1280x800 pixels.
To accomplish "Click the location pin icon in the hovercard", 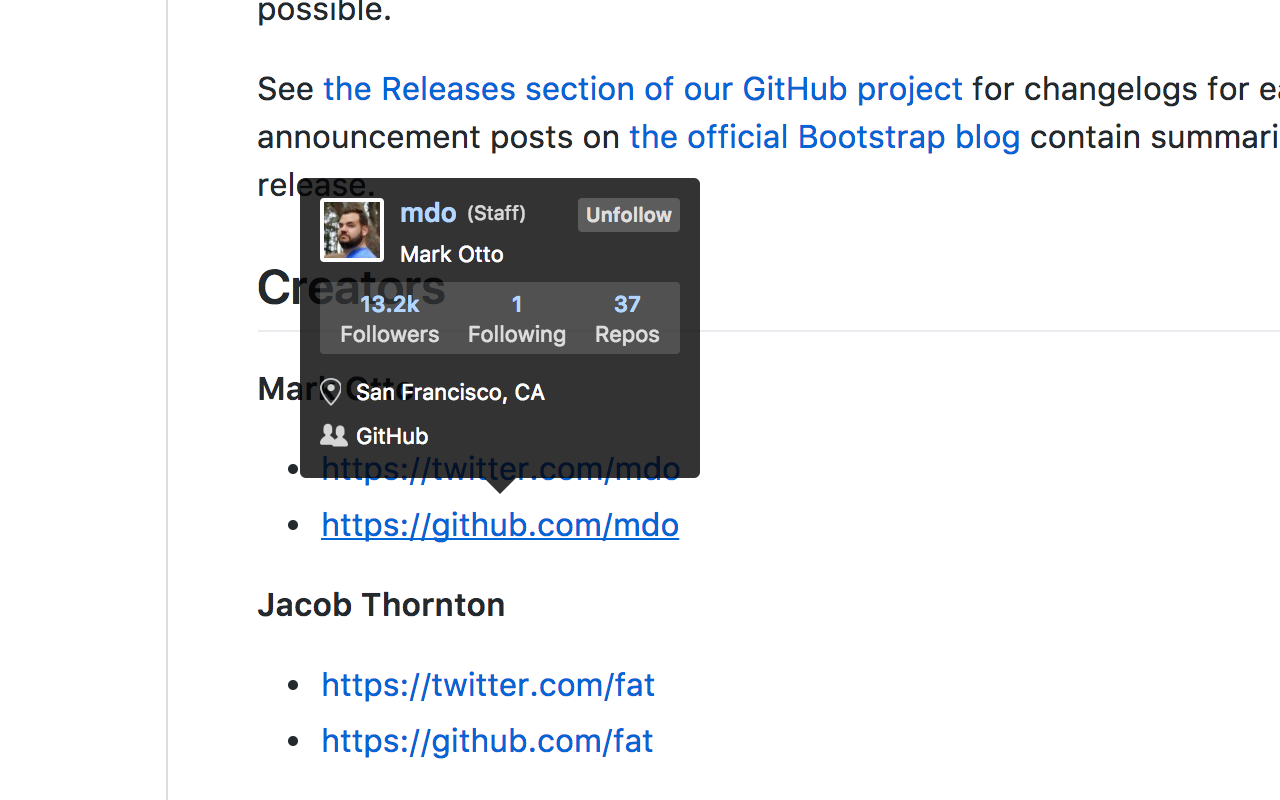I will tap(333, 391).
